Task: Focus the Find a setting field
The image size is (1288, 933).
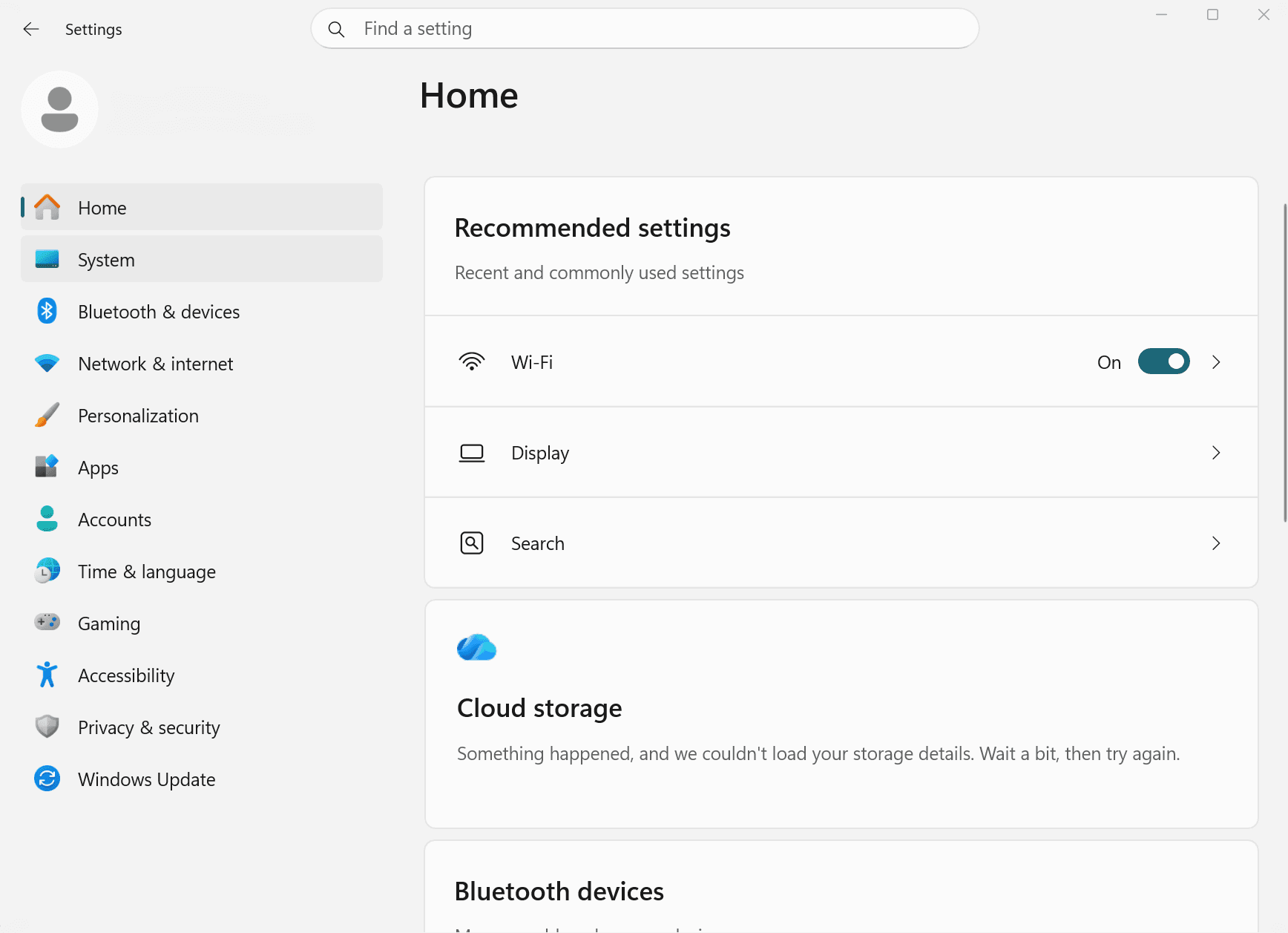Action: coord(645,29)
